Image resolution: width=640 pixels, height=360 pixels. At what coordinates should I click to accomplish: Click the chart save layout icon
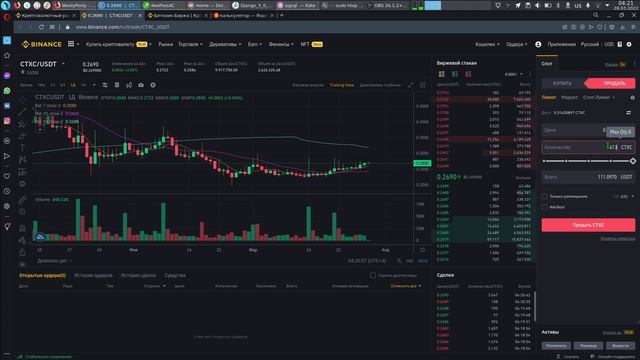pyautogui.click(x=117, y=85)
